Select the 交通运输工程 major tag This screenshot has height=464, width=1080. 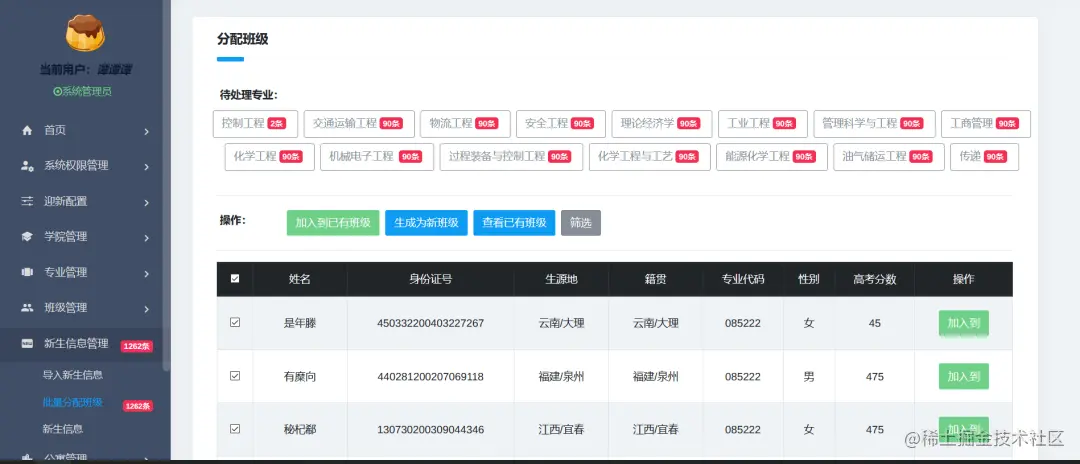point(359,124)
